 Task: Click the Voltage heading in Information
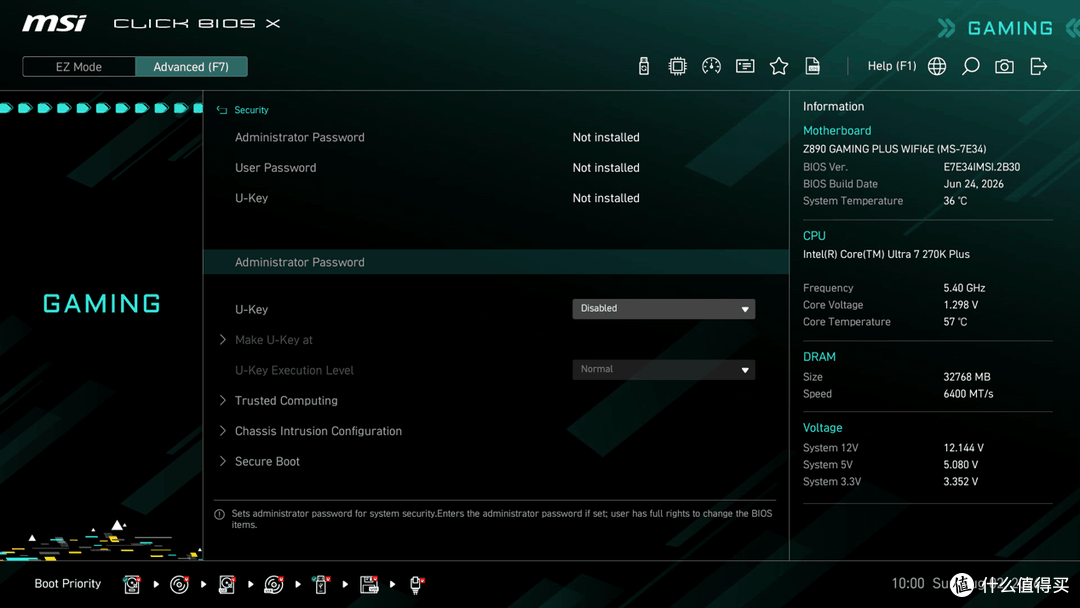822,428
